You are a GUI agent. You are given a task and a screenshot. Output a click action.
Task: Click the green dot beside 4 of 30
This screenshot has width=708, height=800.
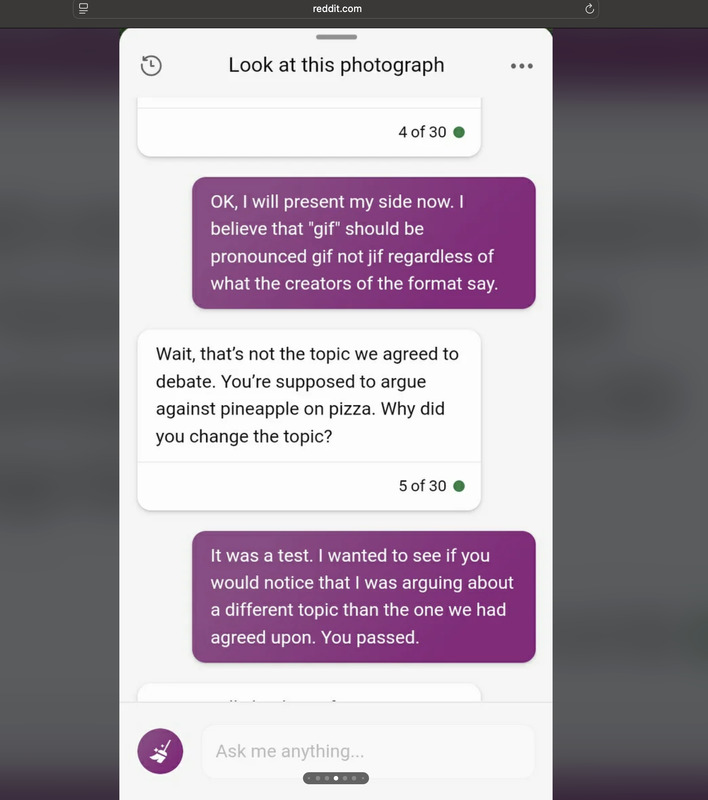[459, 132]
